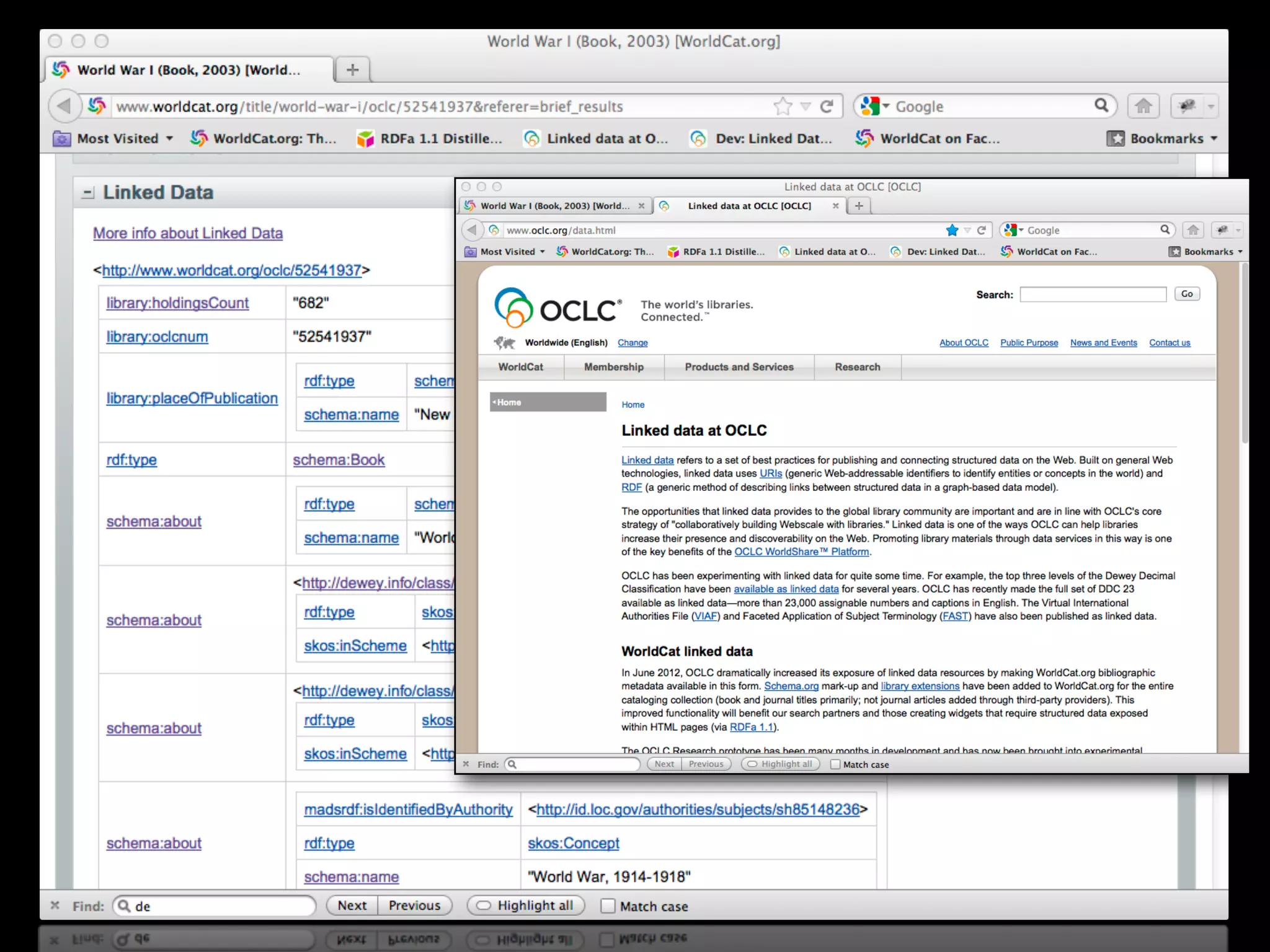Open Products and Services menu on OCLC page
1270x952 pixels.
point(739,367)
